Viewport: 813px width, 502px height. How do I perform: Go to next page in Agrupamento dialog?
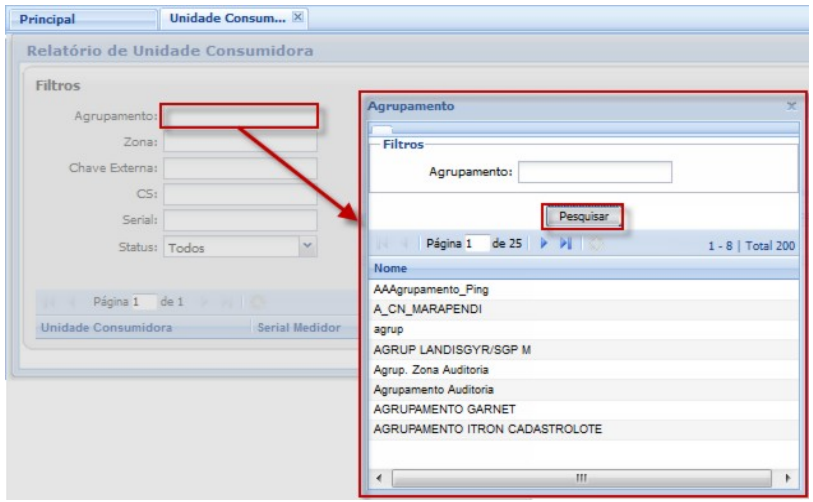coord(544,244)
